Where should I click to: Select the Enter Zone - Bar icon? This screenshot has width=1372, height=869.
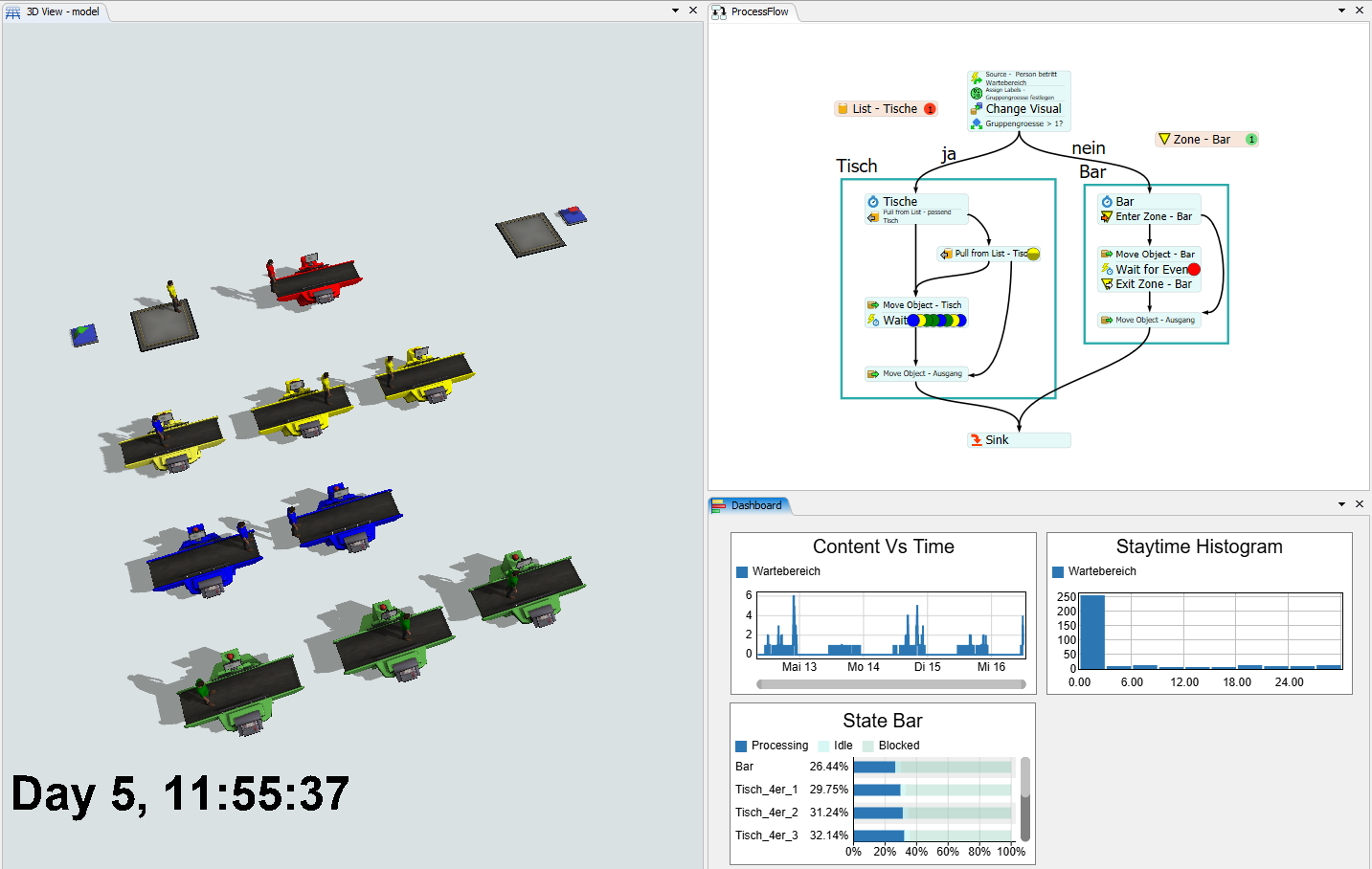point(1107,216)
